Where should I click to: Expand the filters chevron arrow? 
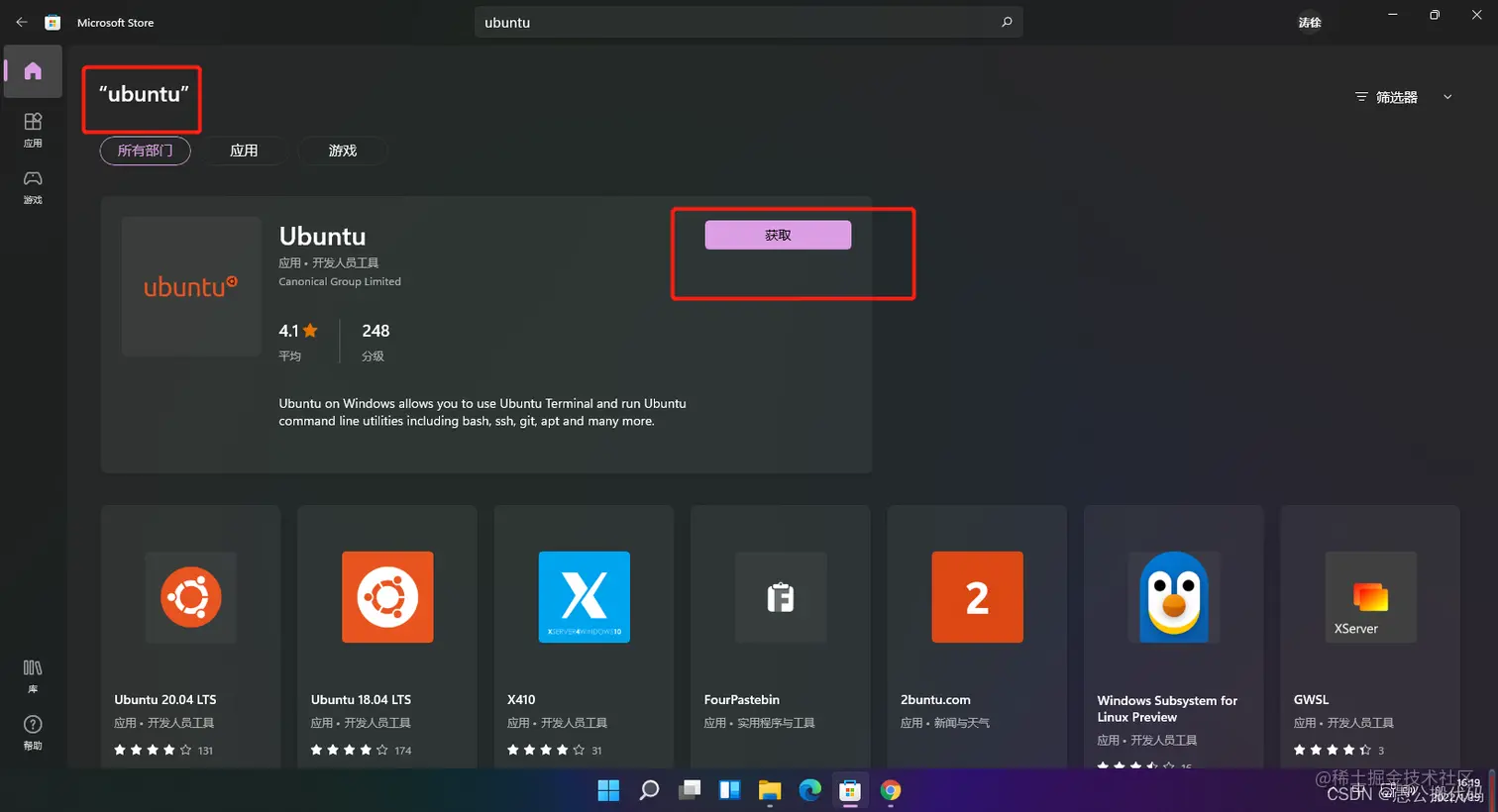1447,97
